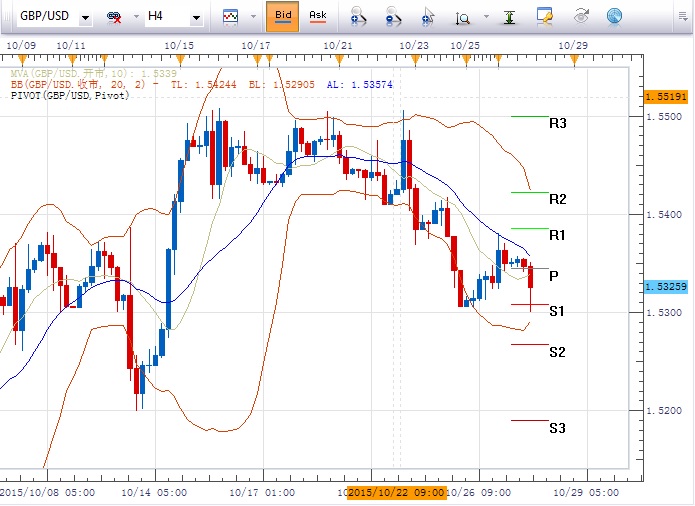Toggle the Bid price button
Viewport: 695px width, 506px height.
coord(282,16)
